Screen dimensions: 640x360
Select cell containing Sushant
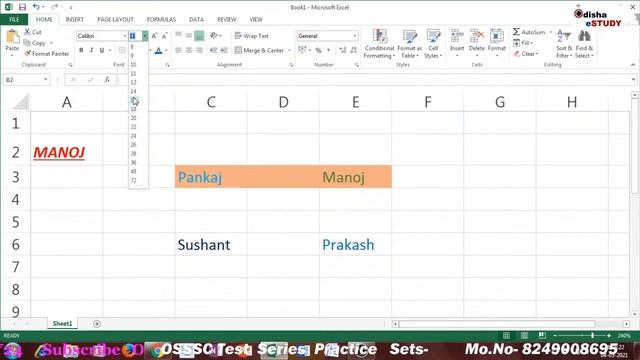[x=211, y=244]
